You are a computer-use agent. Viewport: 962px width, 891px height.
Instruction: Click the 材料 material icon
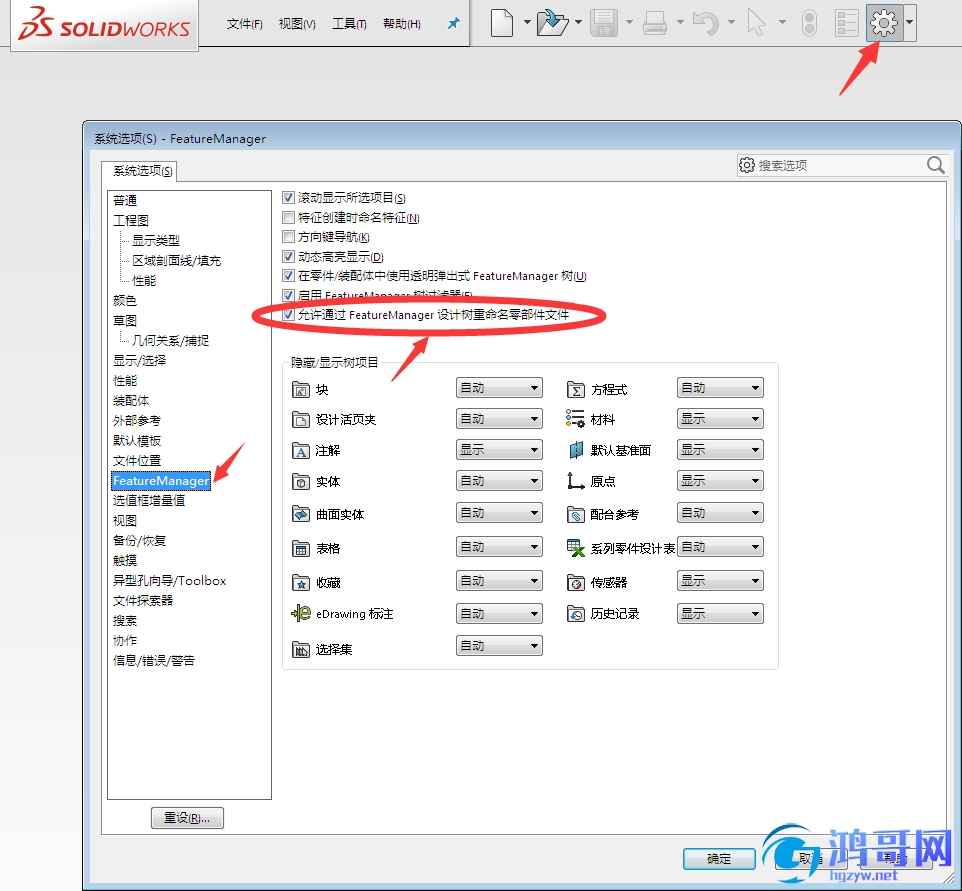[x=575, y=419]
